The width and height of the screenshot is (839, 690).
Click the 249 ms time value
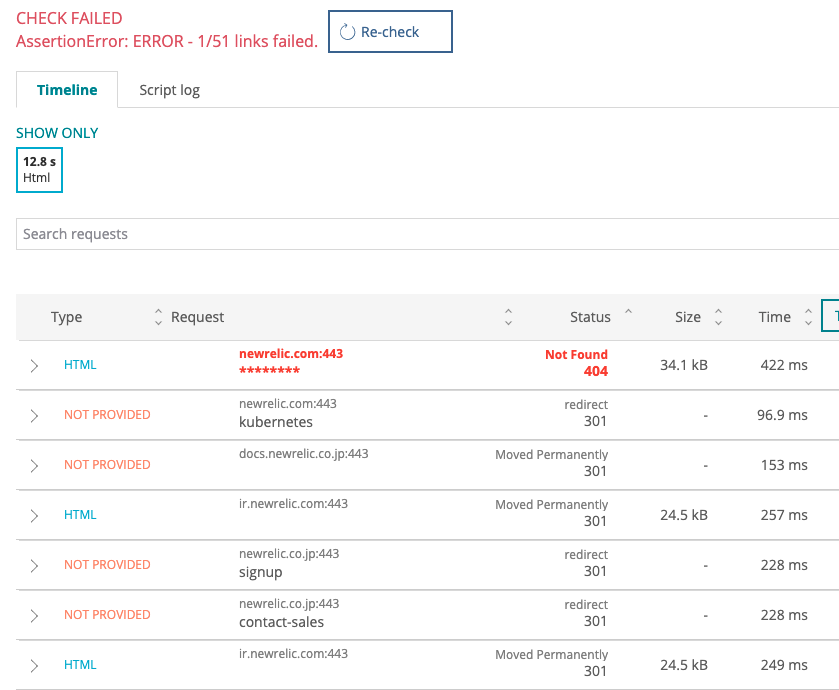(x=784, y=665)
